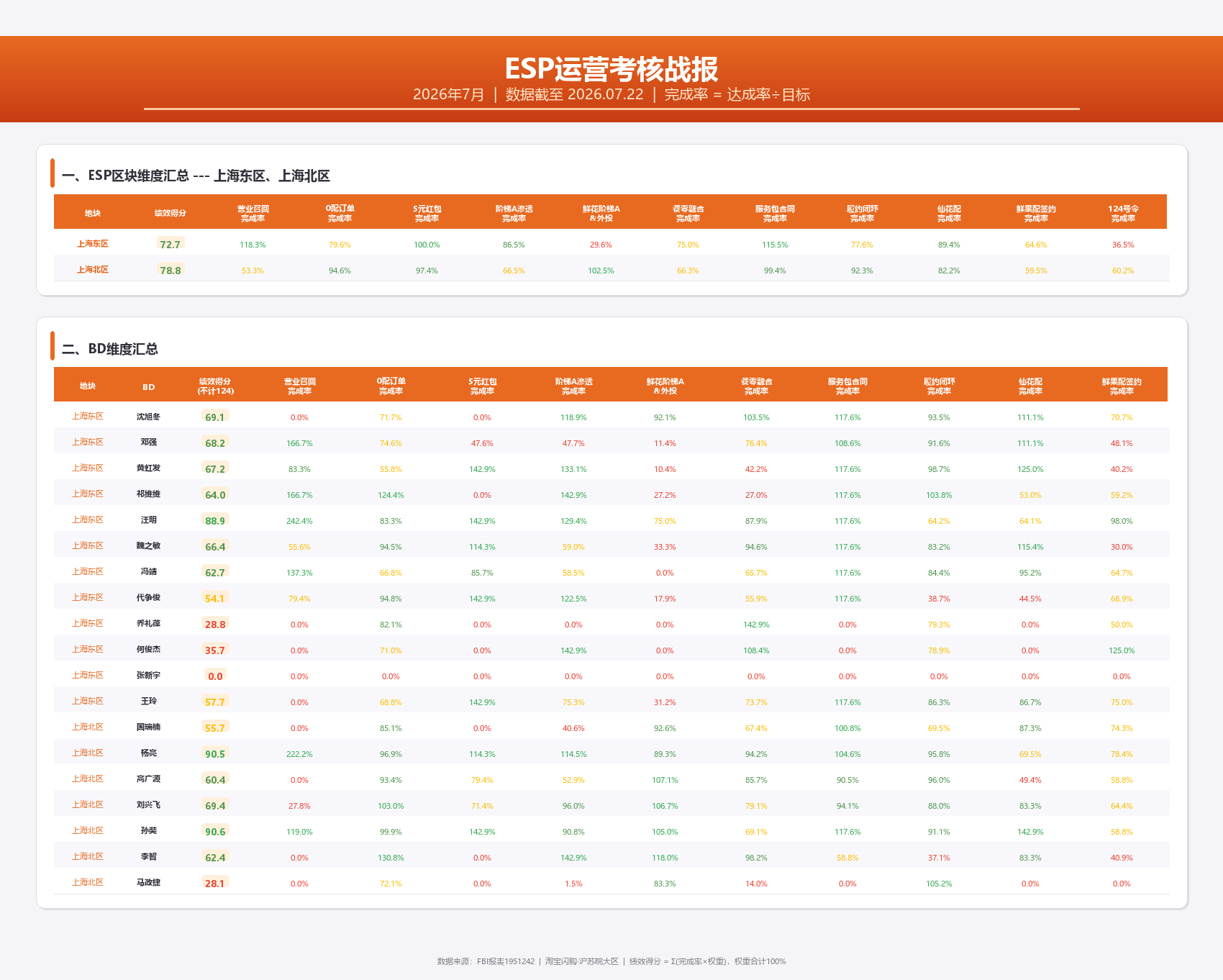Click BD name 邓强
Viewport: 1223px width, 980px height.
coord(149,443)
